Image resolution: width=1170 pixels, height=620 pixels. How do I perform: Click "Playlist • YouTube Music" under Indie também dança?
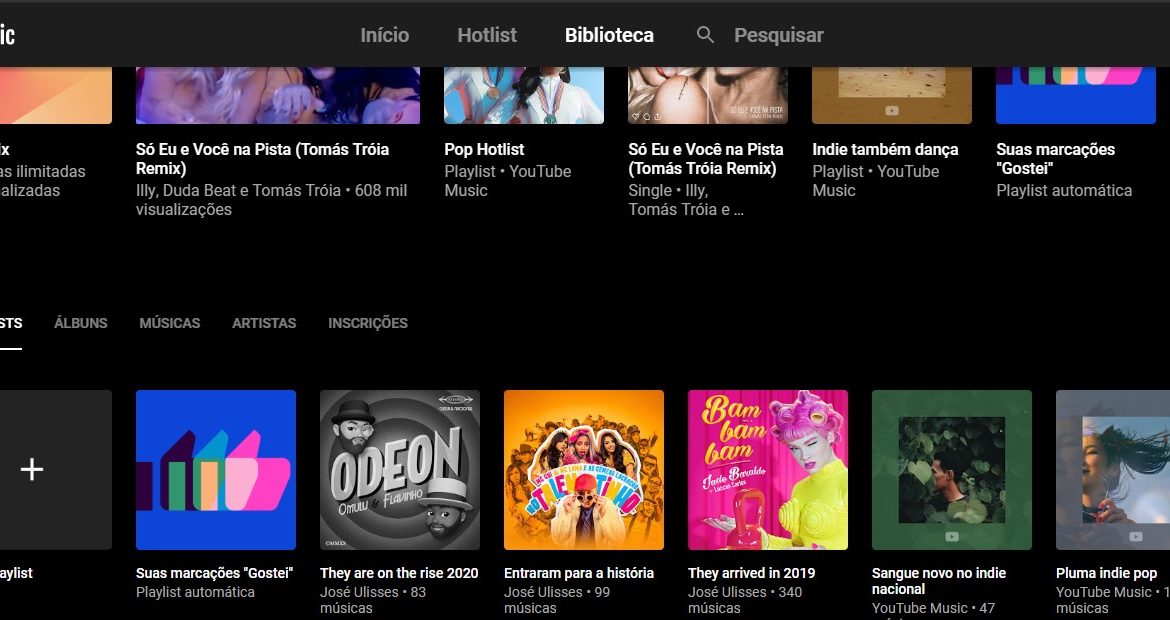click(x=875, y=181)
